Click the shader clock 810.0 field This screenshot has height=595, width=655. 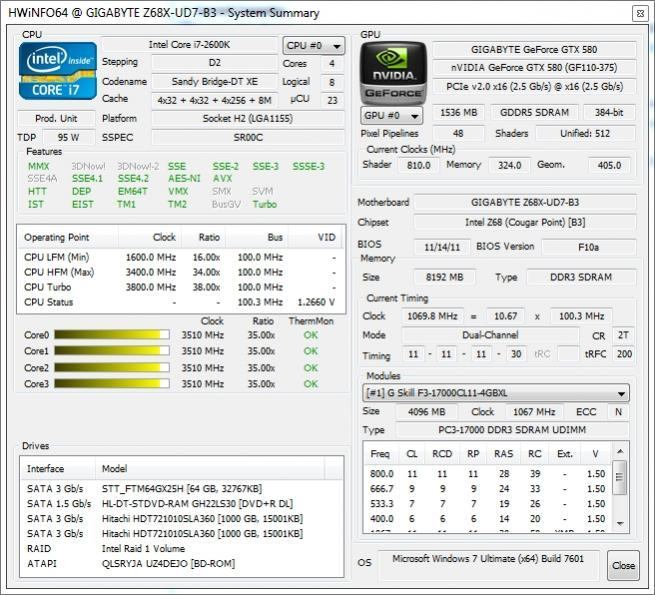click(x=418, y=165)
